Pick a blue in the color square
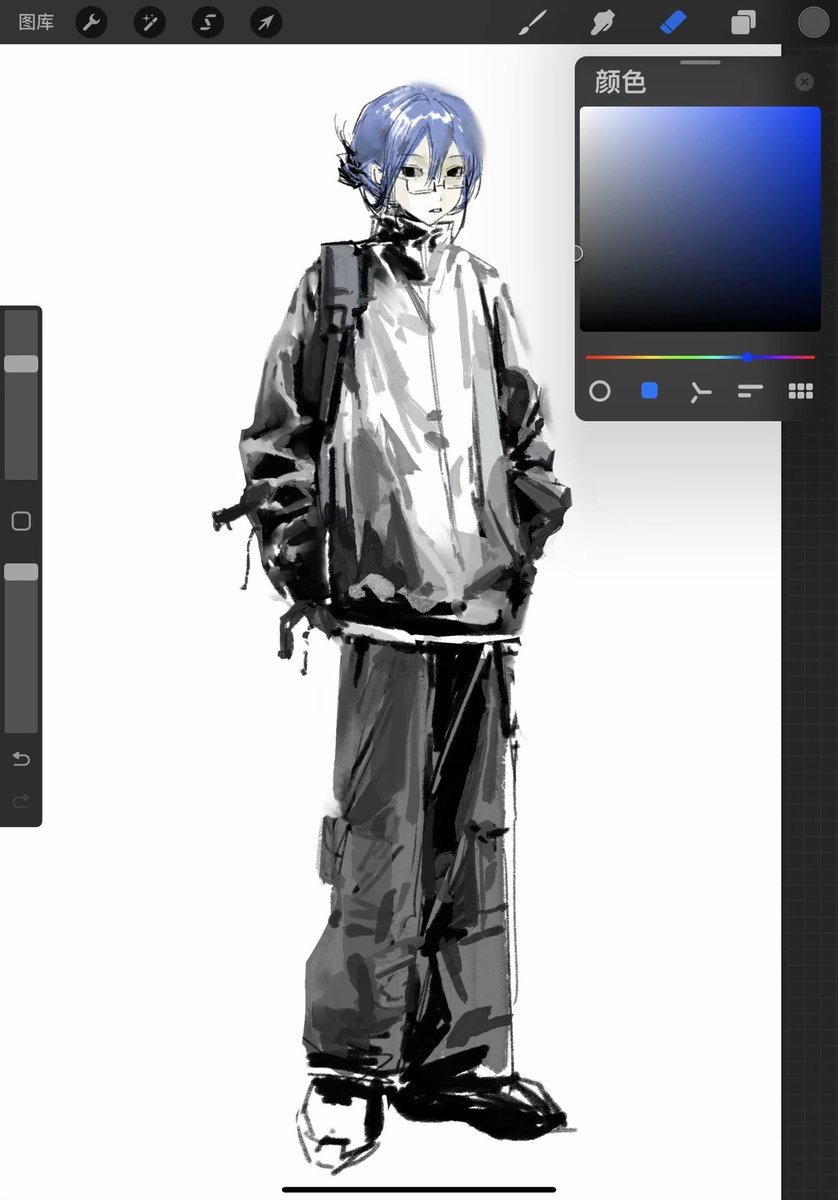Viewport: 838px width, 1200px height. tap(700, 219)
